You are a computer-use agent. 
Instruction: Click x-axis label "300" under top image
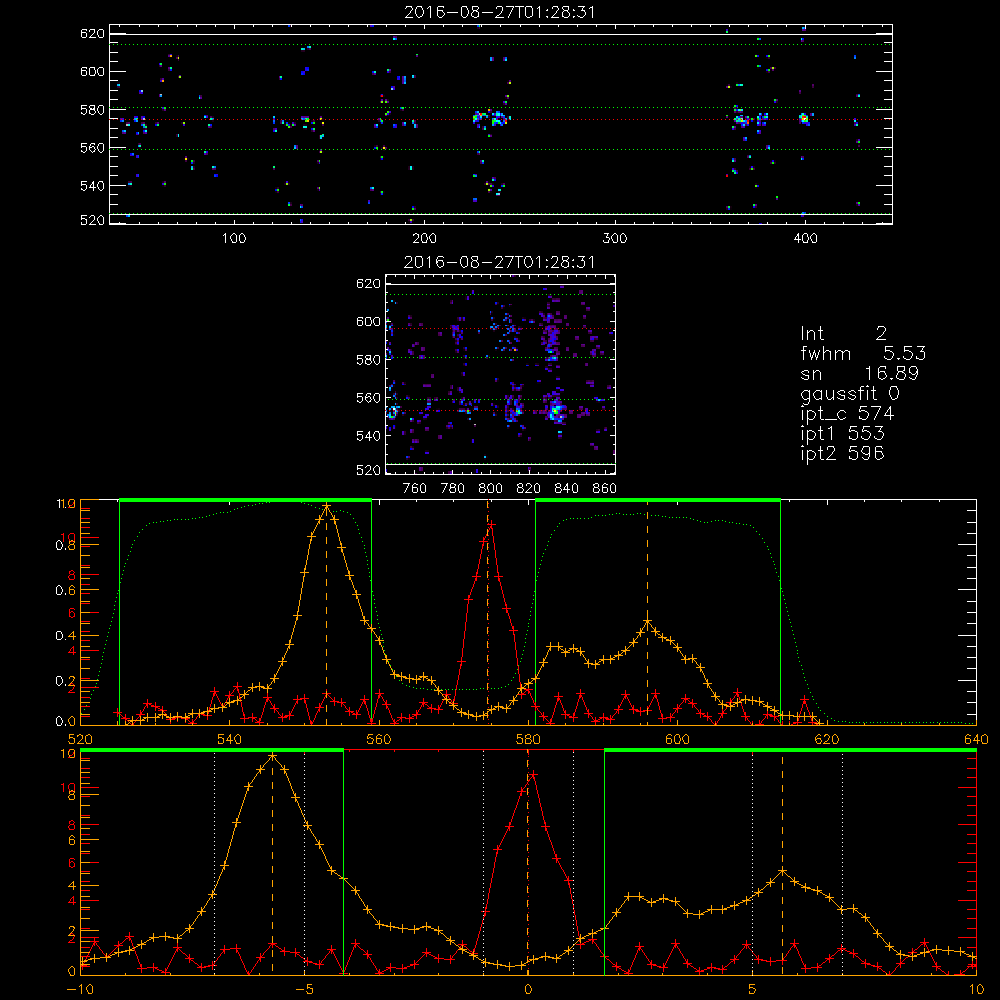click(615, 239)
